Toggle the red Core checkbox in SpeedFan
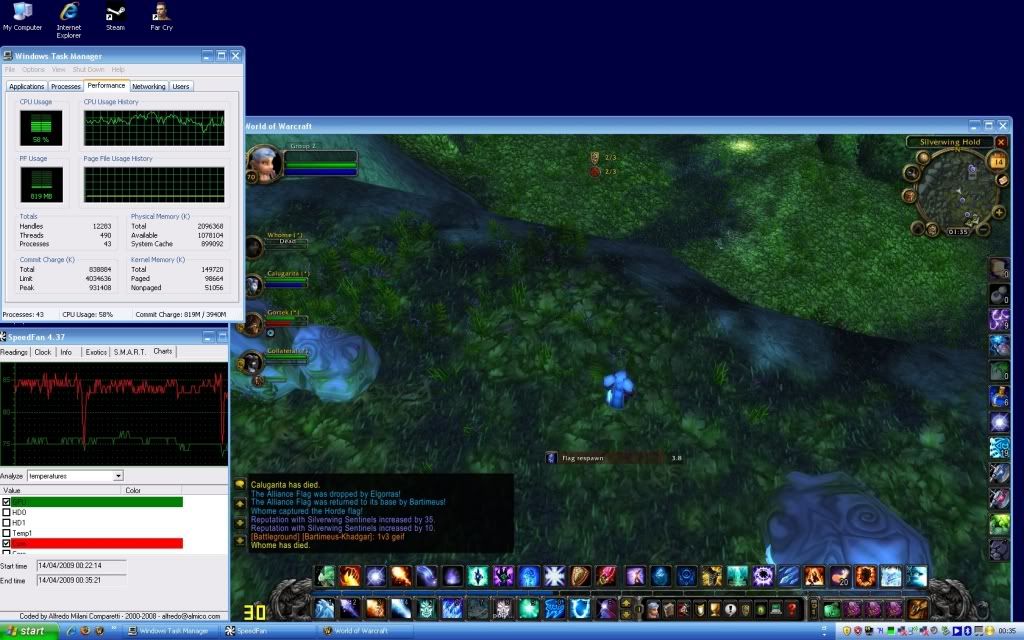Screen dimensions: 1024x640 pyautogui.click(x=7, y=543)
